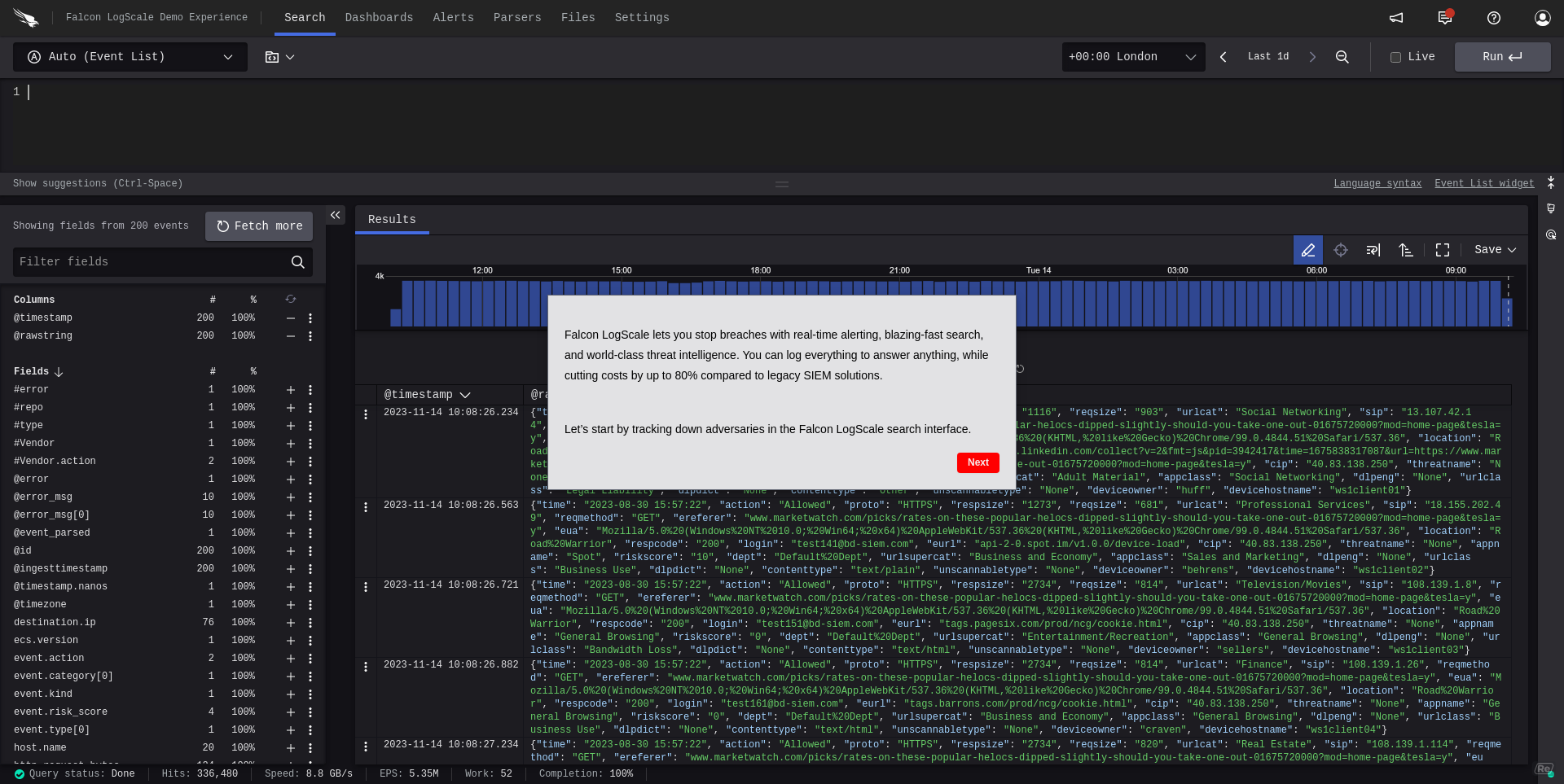Click the red Next button in dialog

(977, 462)
